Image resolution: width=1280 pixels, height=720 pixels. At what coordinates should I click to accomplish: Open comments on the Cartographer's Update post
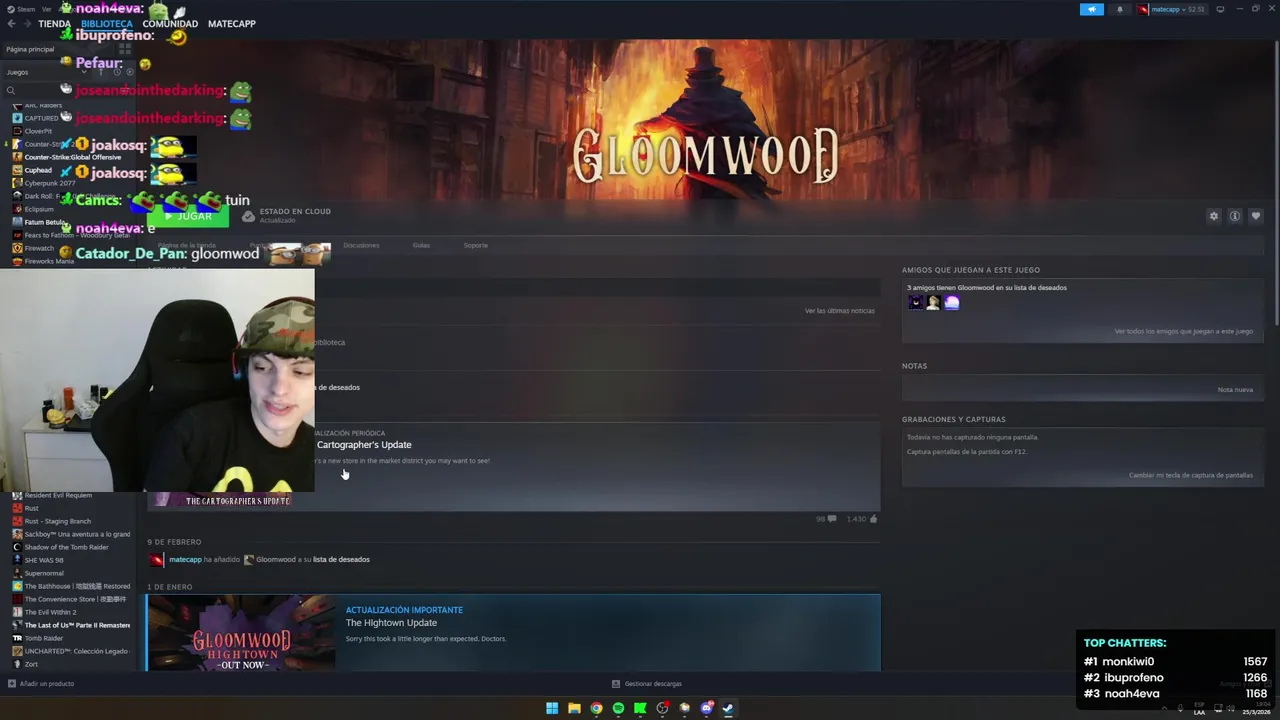click(x=831, y=519)
